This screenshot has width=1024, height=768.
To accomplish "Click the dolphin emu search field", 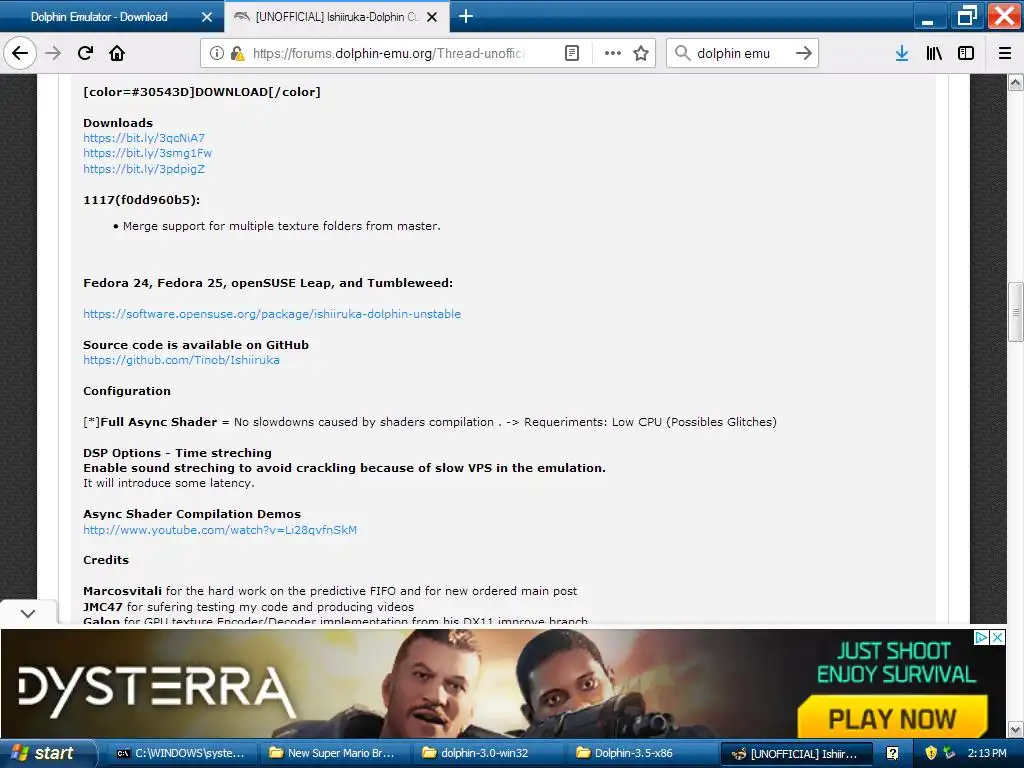I will tap(743, 54).
